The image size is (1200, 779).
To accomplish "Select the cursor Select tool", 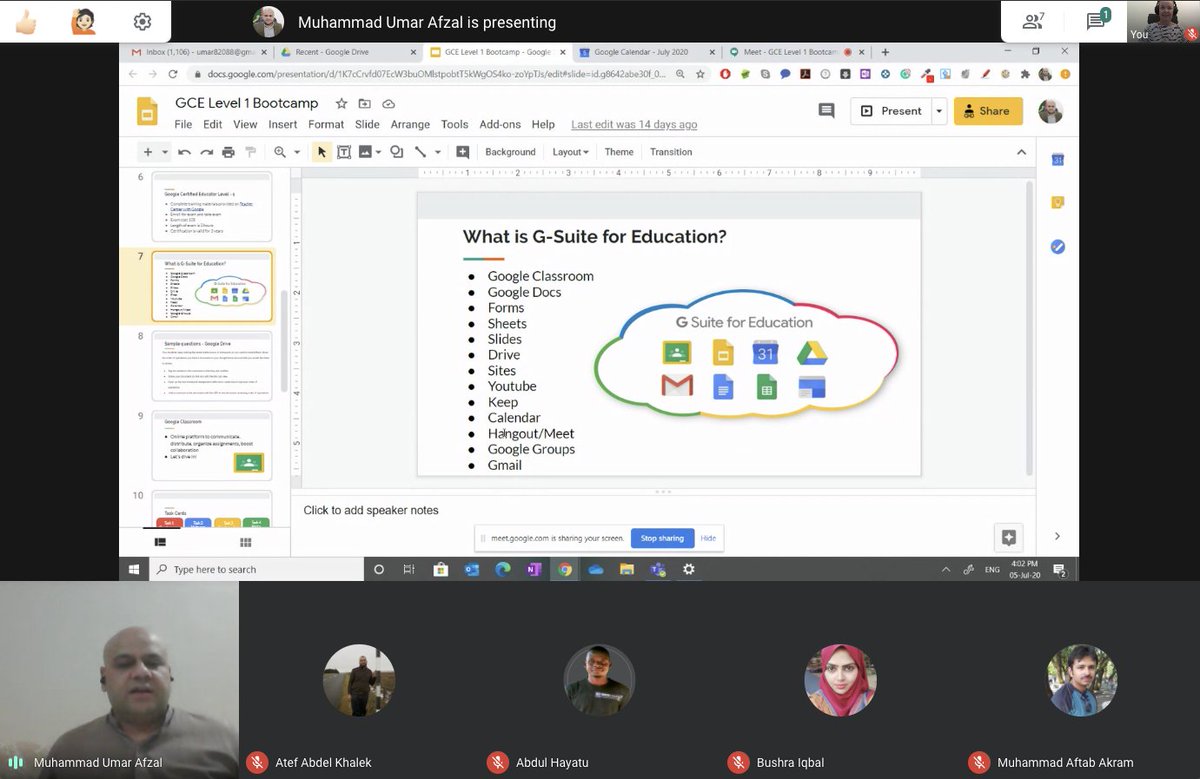I will [x=321, y=152].
